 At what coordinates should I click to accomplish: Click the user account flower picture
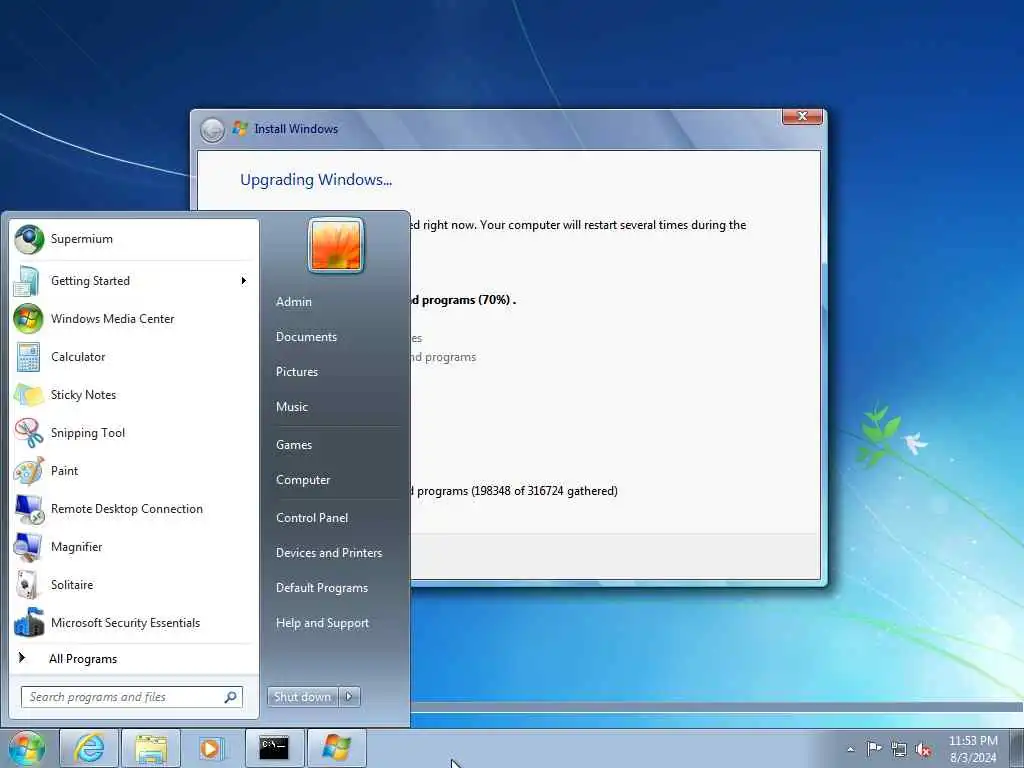pyautogui.click(x=336, y=246)
